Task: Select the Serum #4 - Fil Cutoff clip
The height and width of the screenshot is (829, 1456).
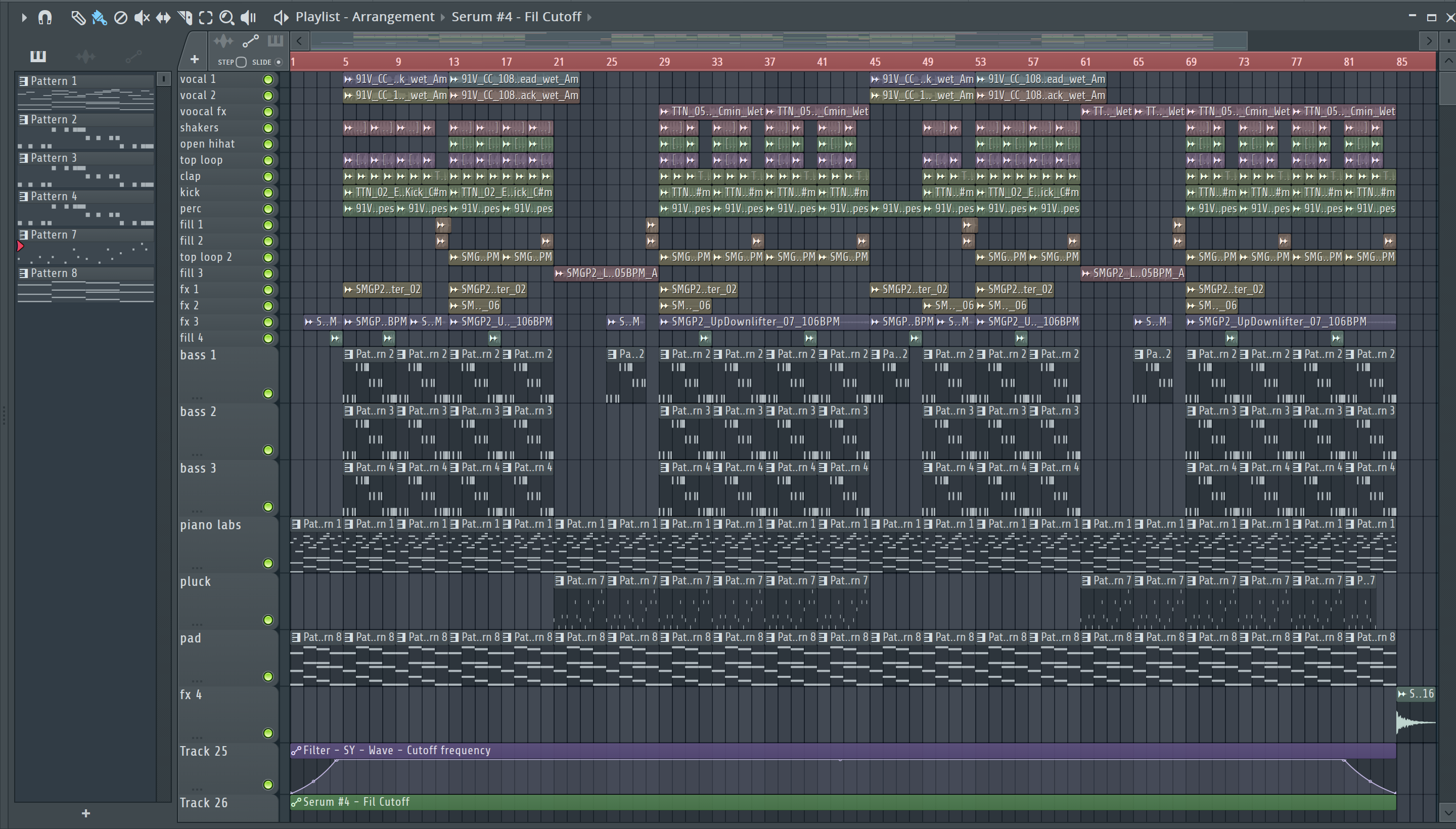Action: (843, 802)
